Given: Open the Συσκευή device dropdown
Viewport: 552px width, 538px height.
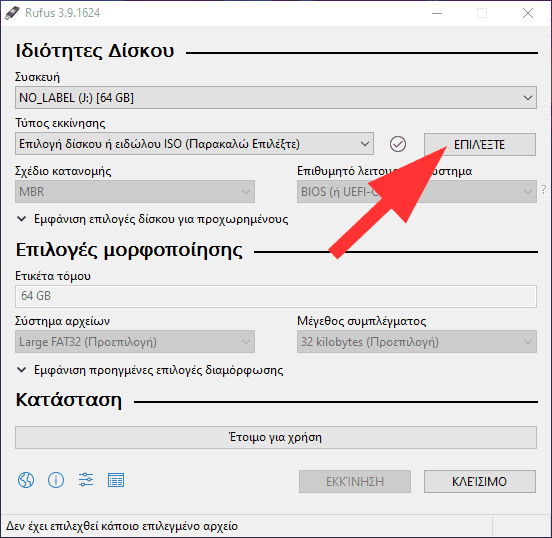Looking at the screenshot, I should click(276, 98).
